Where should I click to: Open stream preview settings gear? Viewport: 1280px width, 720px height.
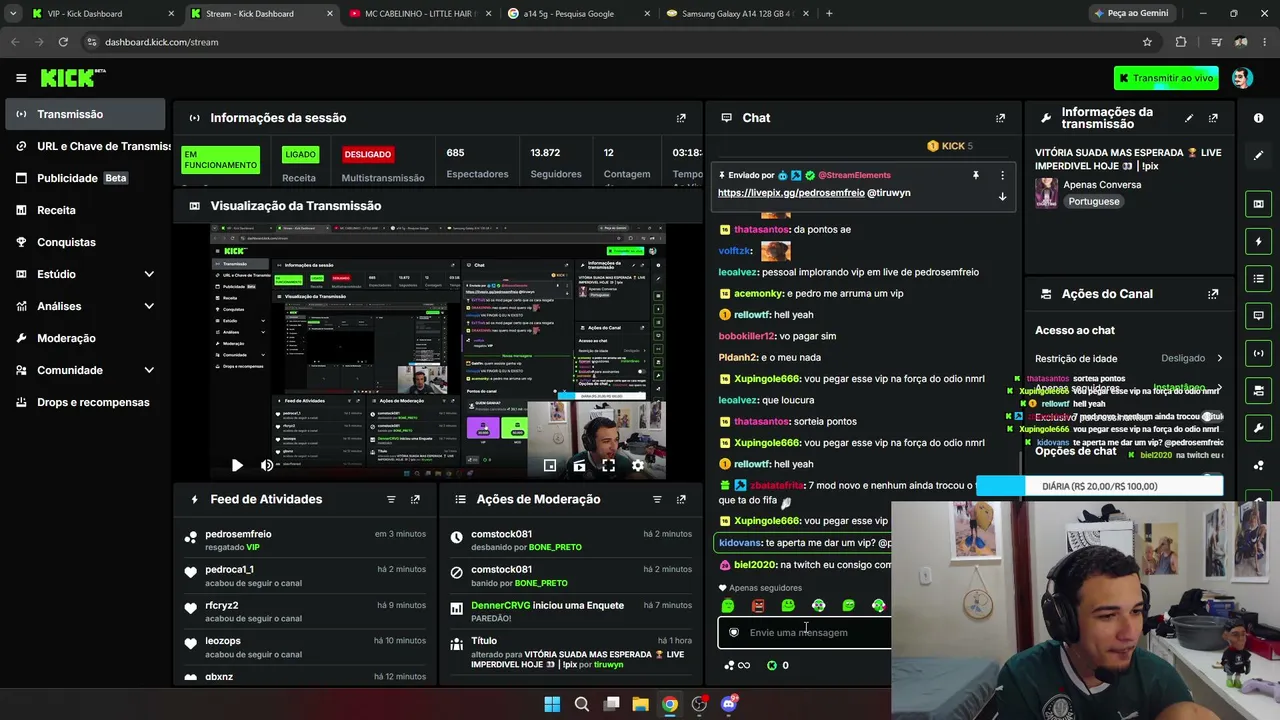coord(638,465)
